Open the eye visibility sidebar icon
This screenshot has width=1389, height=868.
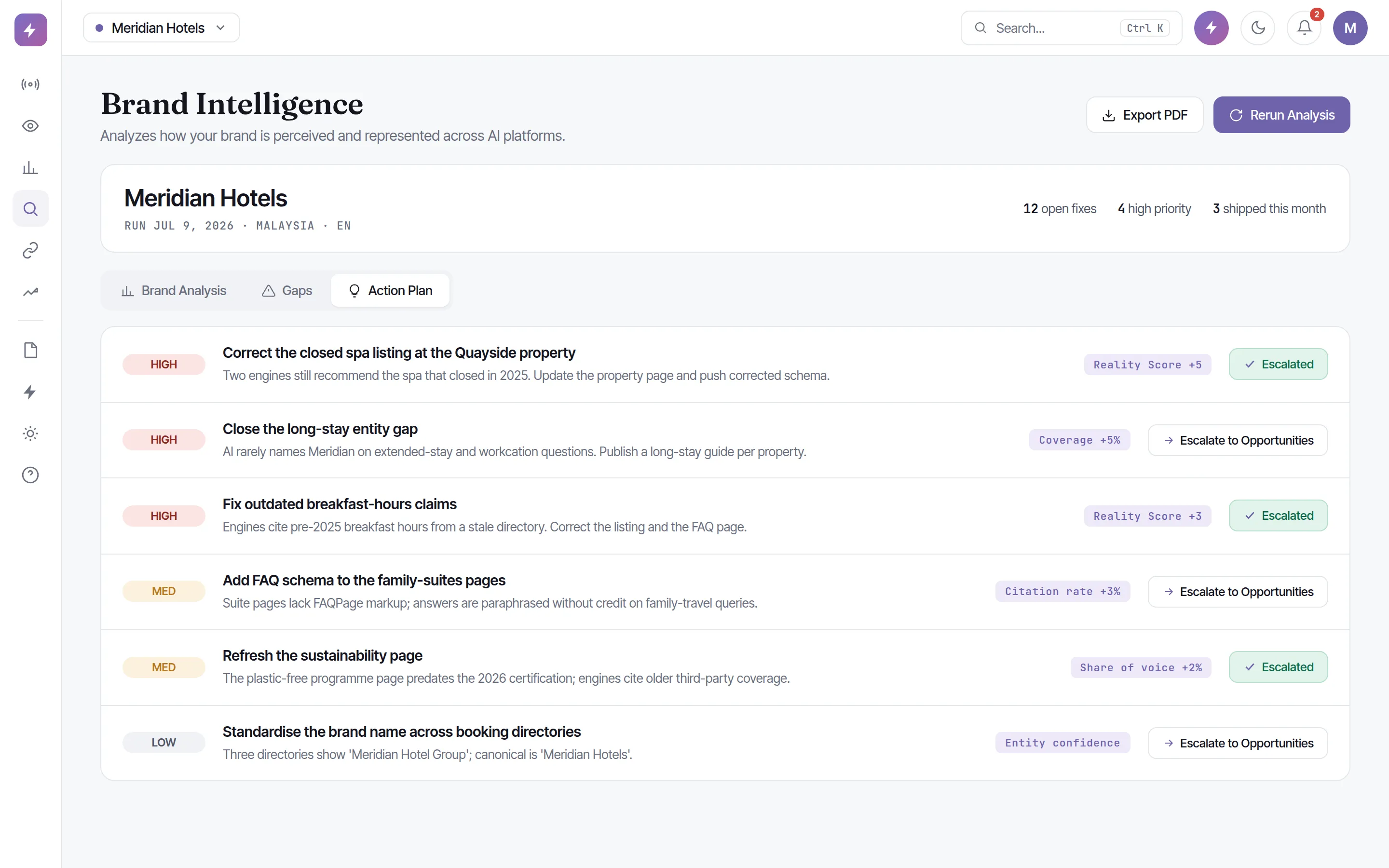30,126
